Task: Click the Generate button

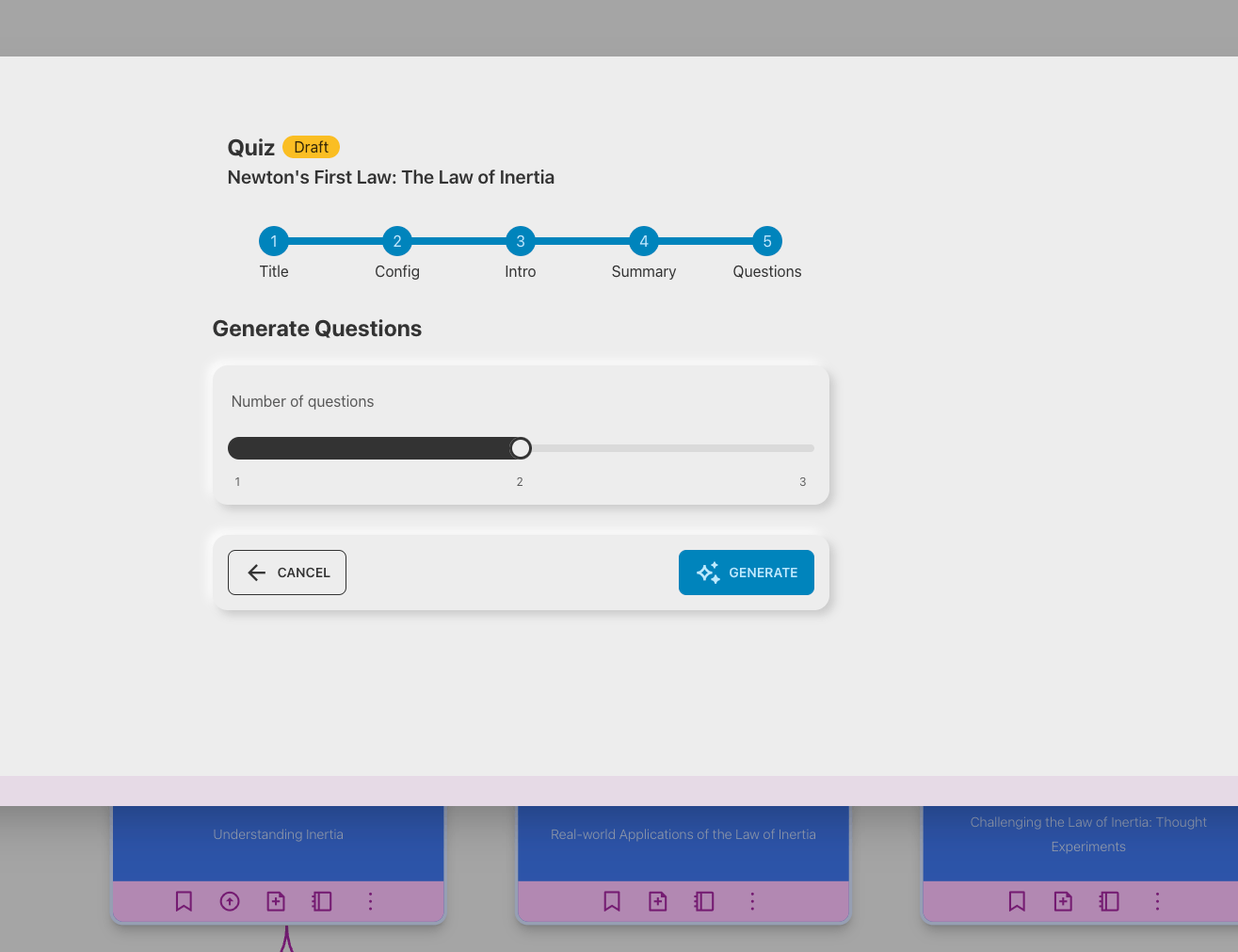Action: pos(746,573)
